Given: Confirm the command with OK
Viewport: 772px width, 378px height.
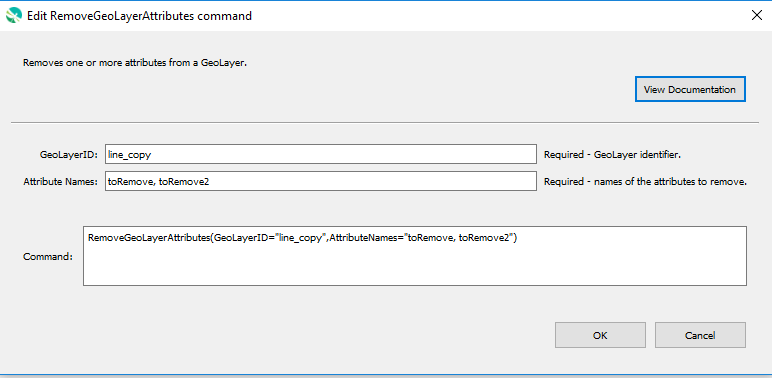Looking at the screenshot, I should [600, 336].
